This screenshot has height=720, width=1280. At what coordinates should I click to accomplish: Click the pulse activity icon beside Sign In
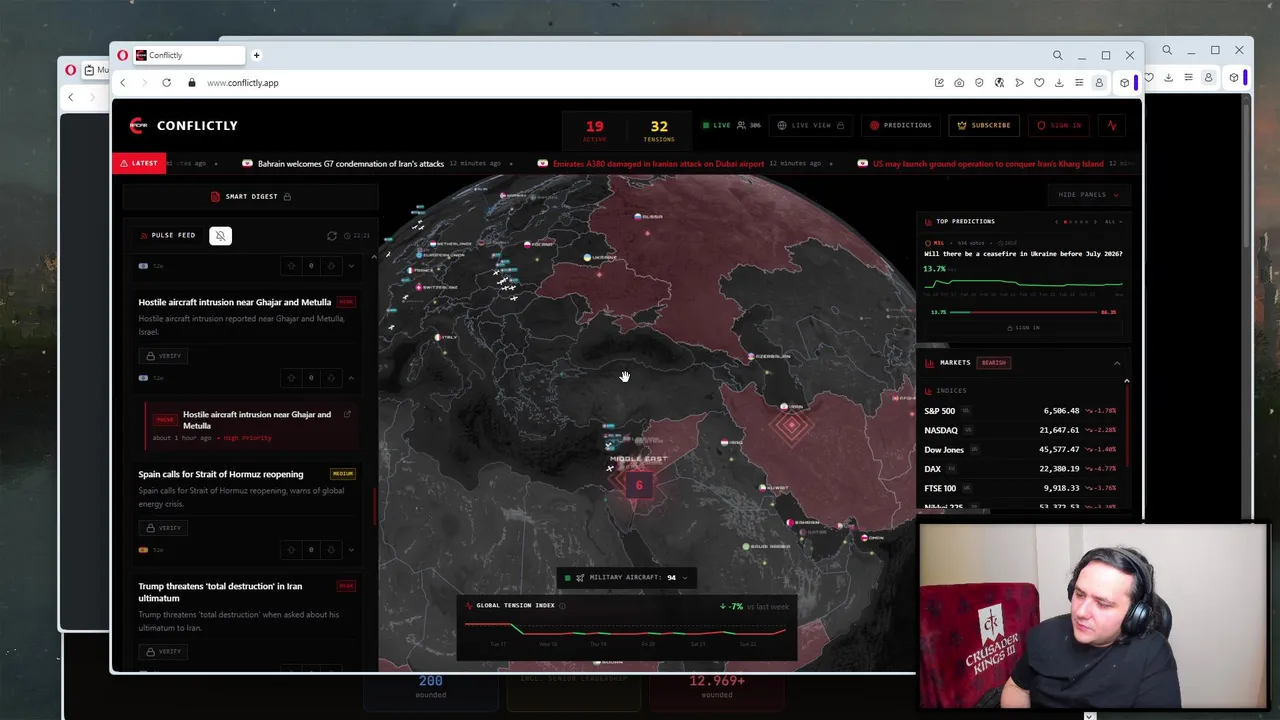(1111, 125)
